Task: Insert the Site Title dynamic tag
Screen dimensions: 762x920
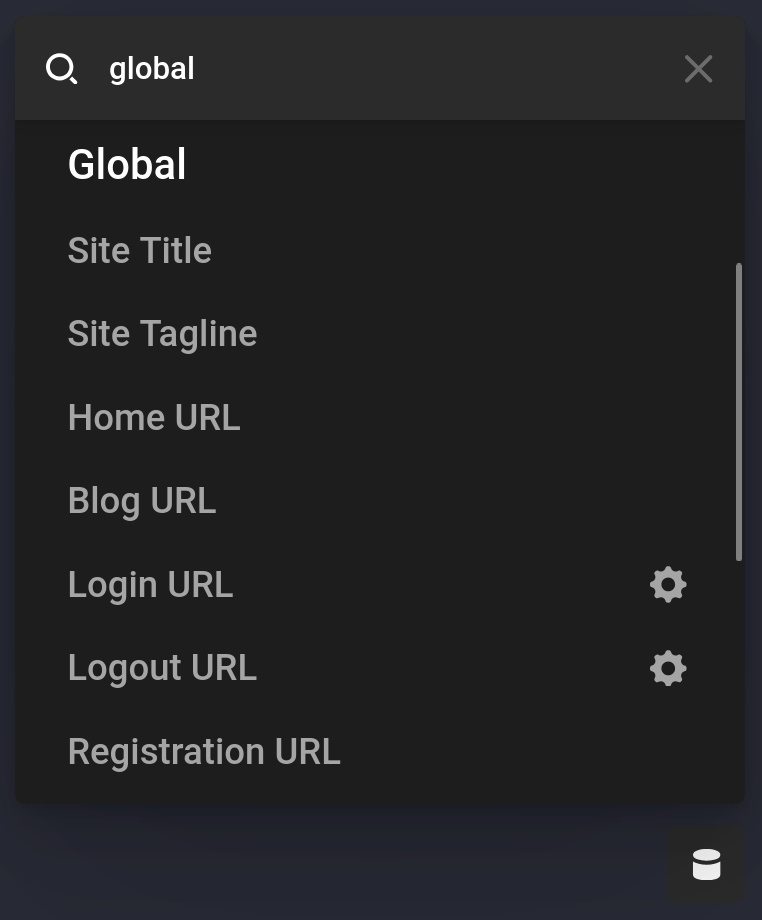Action: coord(140,250)
